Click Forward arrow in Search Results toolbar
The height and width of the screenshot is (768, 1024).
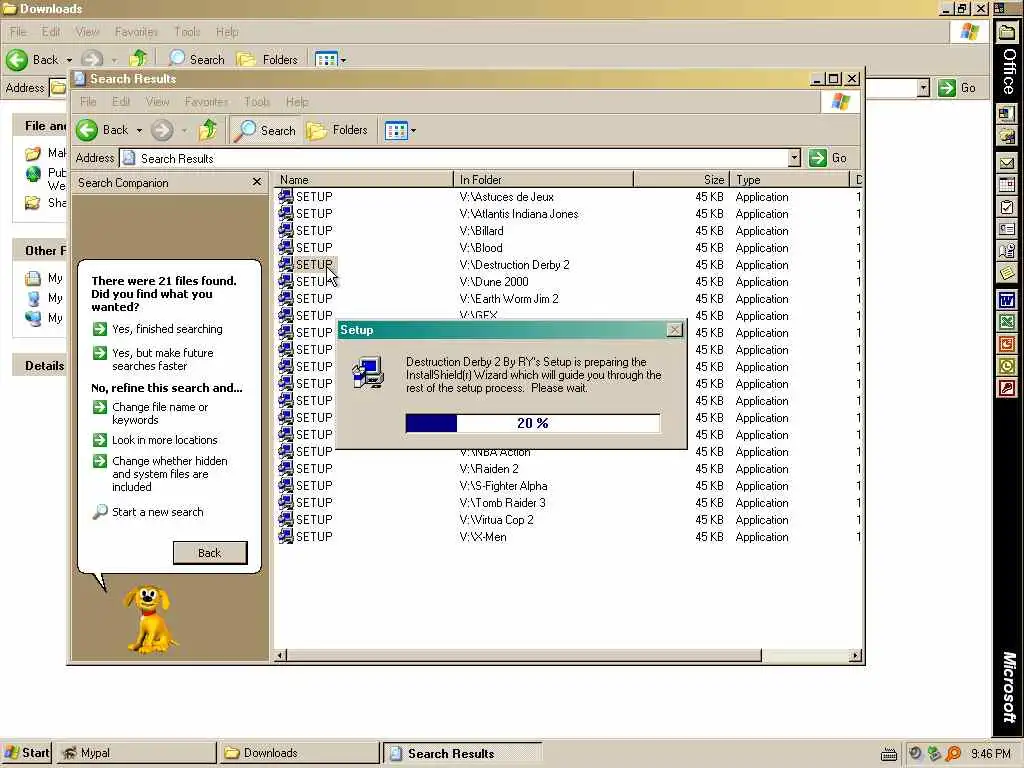point(162,130)
